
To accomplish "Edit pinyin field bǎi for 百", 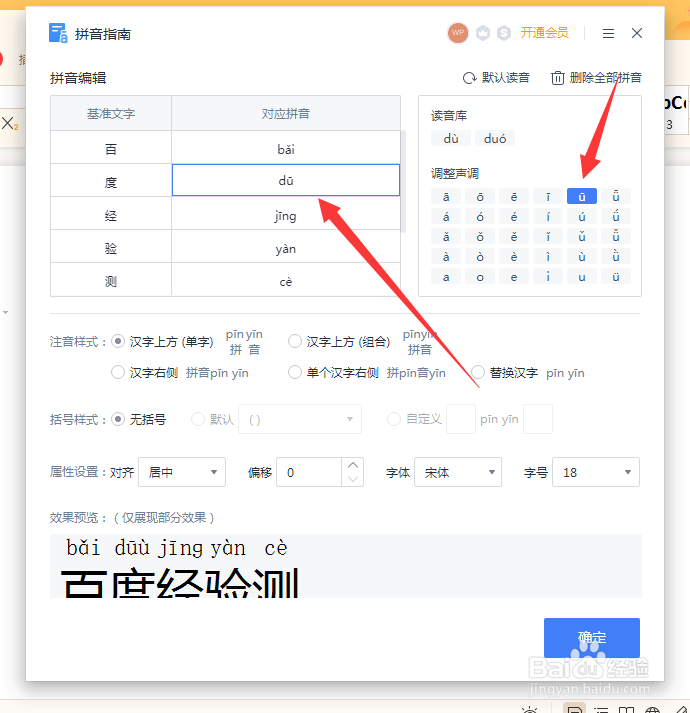I will pos(286,147).
